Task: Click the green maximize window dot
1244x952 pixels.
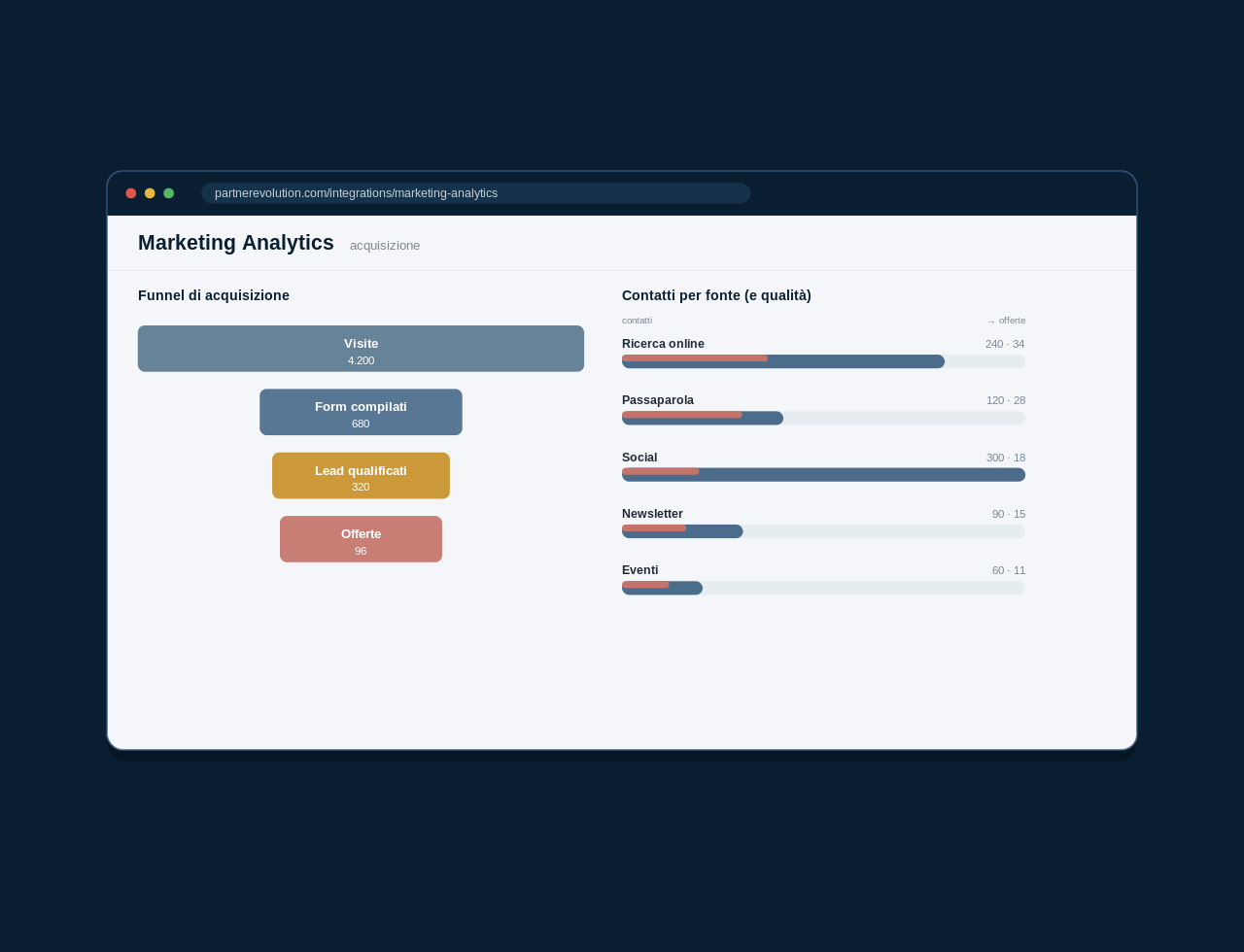Action: [169, 193]
